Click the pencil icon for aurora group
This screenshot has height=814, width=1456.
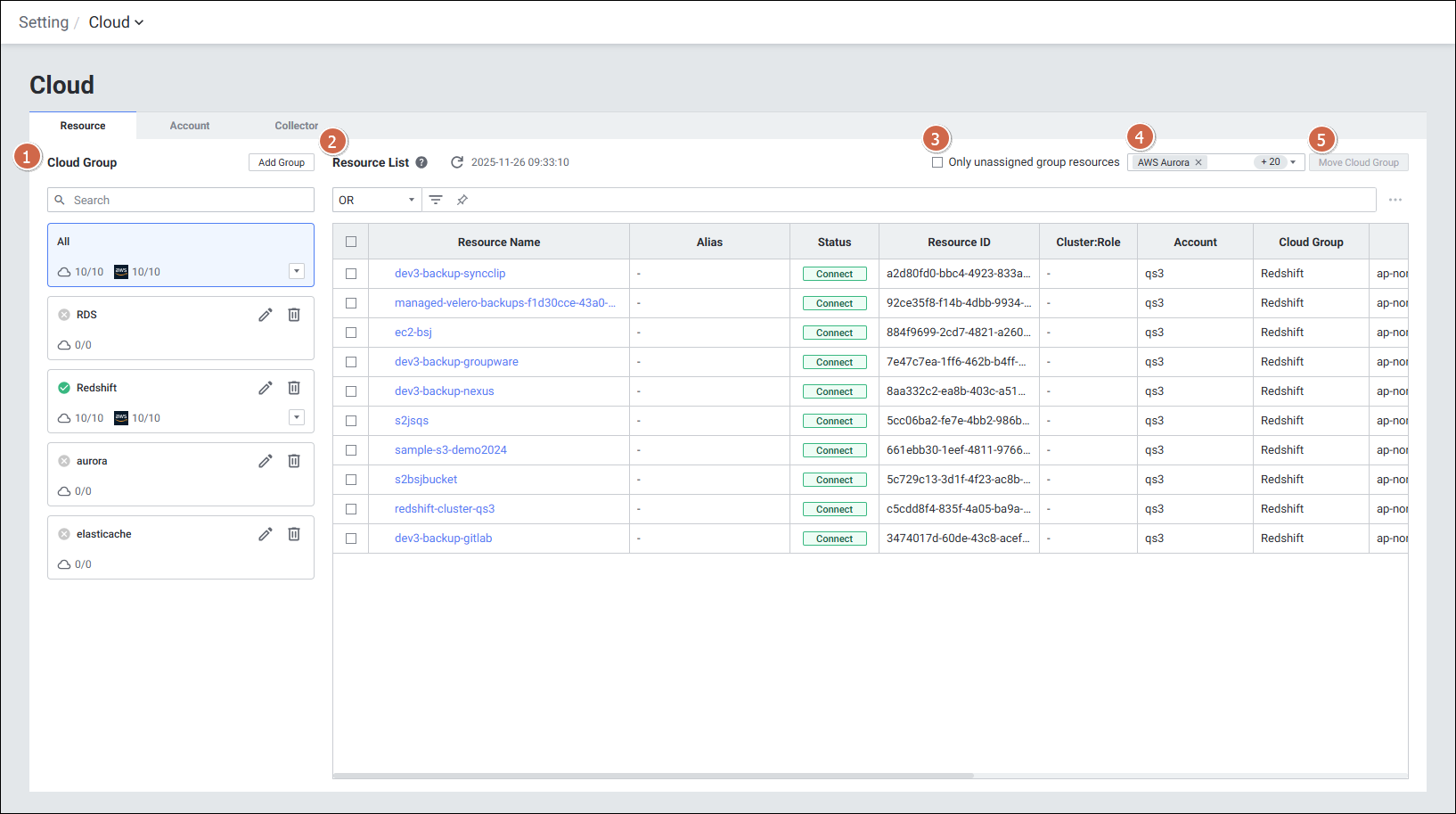pos(266,461)
